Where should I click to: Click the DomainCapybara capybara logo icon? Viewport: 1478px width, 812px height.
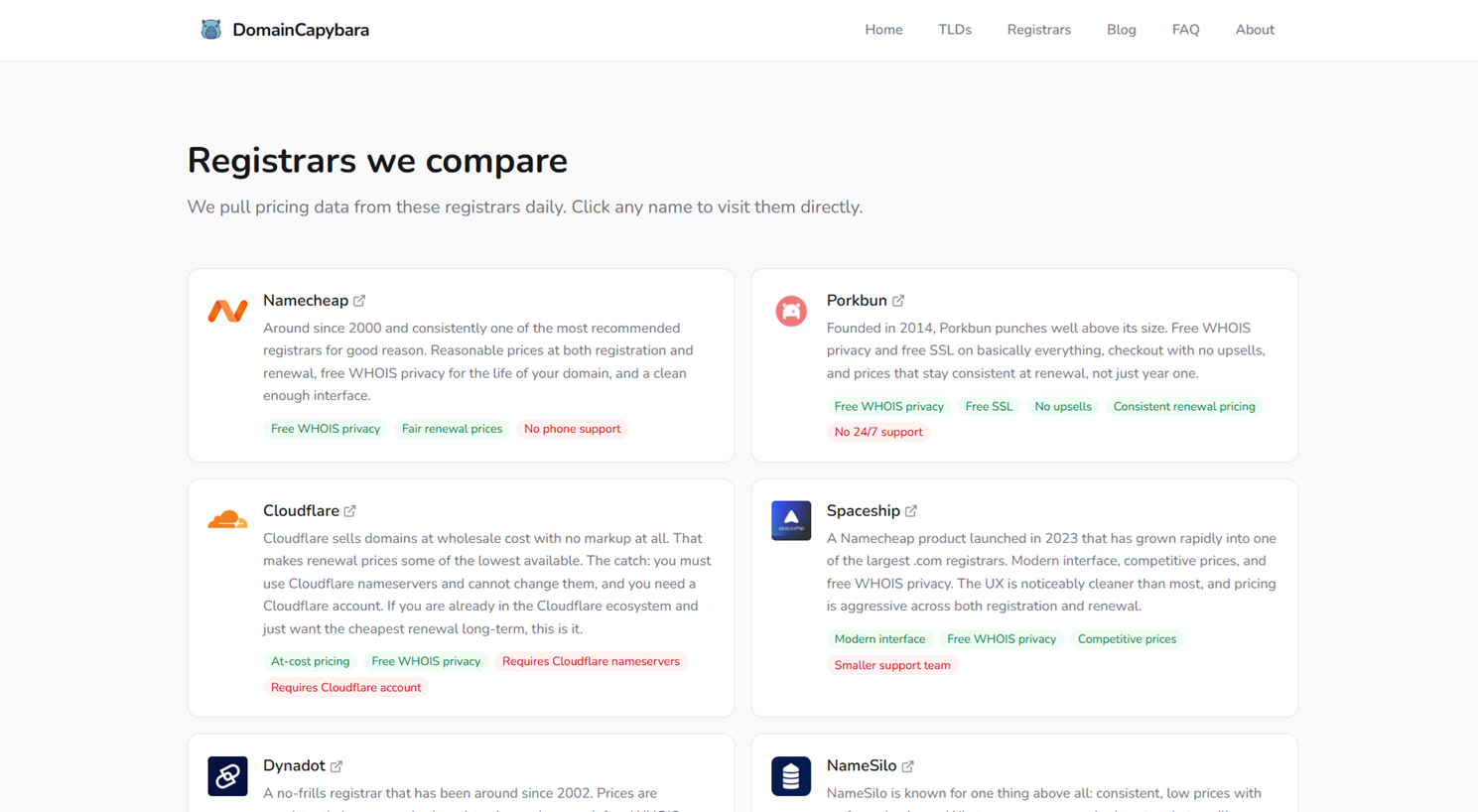click(210, 30)
